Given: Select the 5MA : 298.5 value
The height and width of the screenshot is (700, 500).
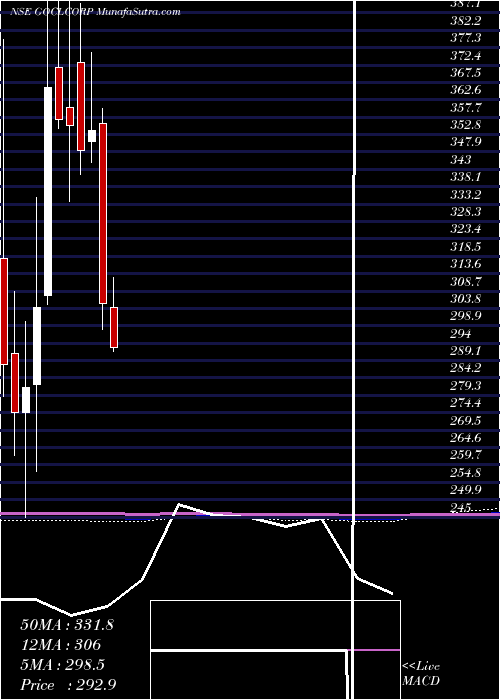Looking at the screenshot, I should 62,665.
